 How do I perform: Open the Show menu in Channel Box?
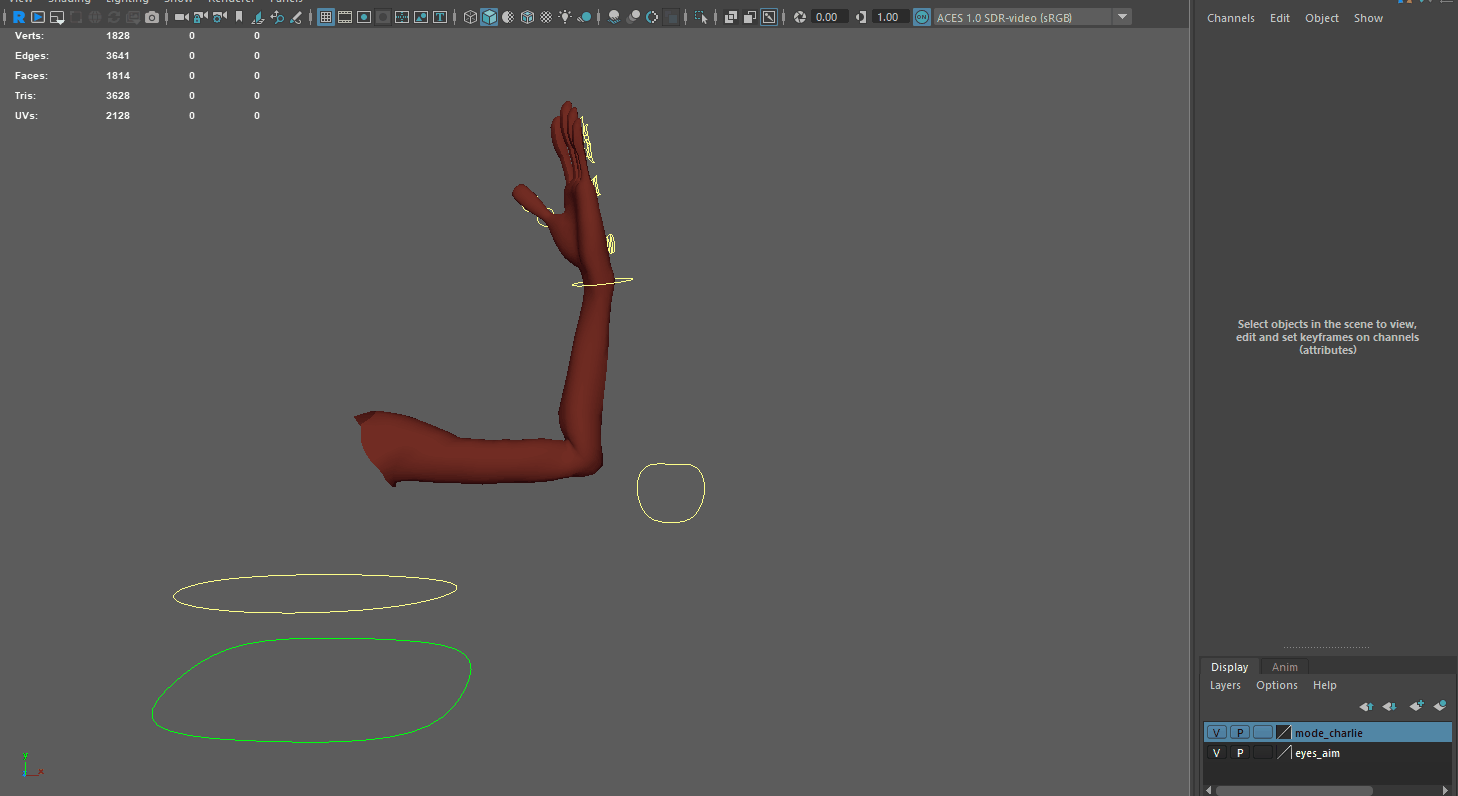point(1368,18)
